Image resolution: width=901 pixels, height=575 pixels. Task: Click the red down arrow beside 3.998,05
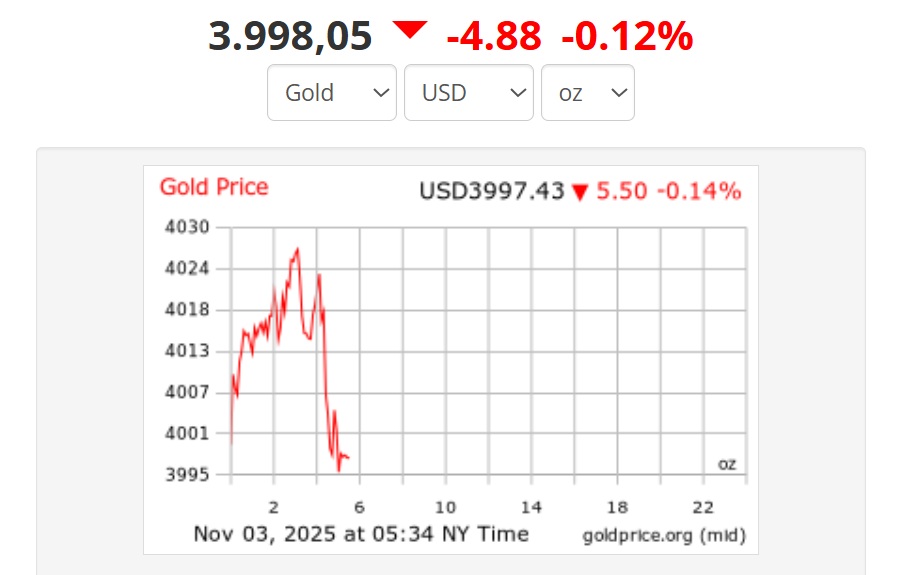(x=409, y=31)
